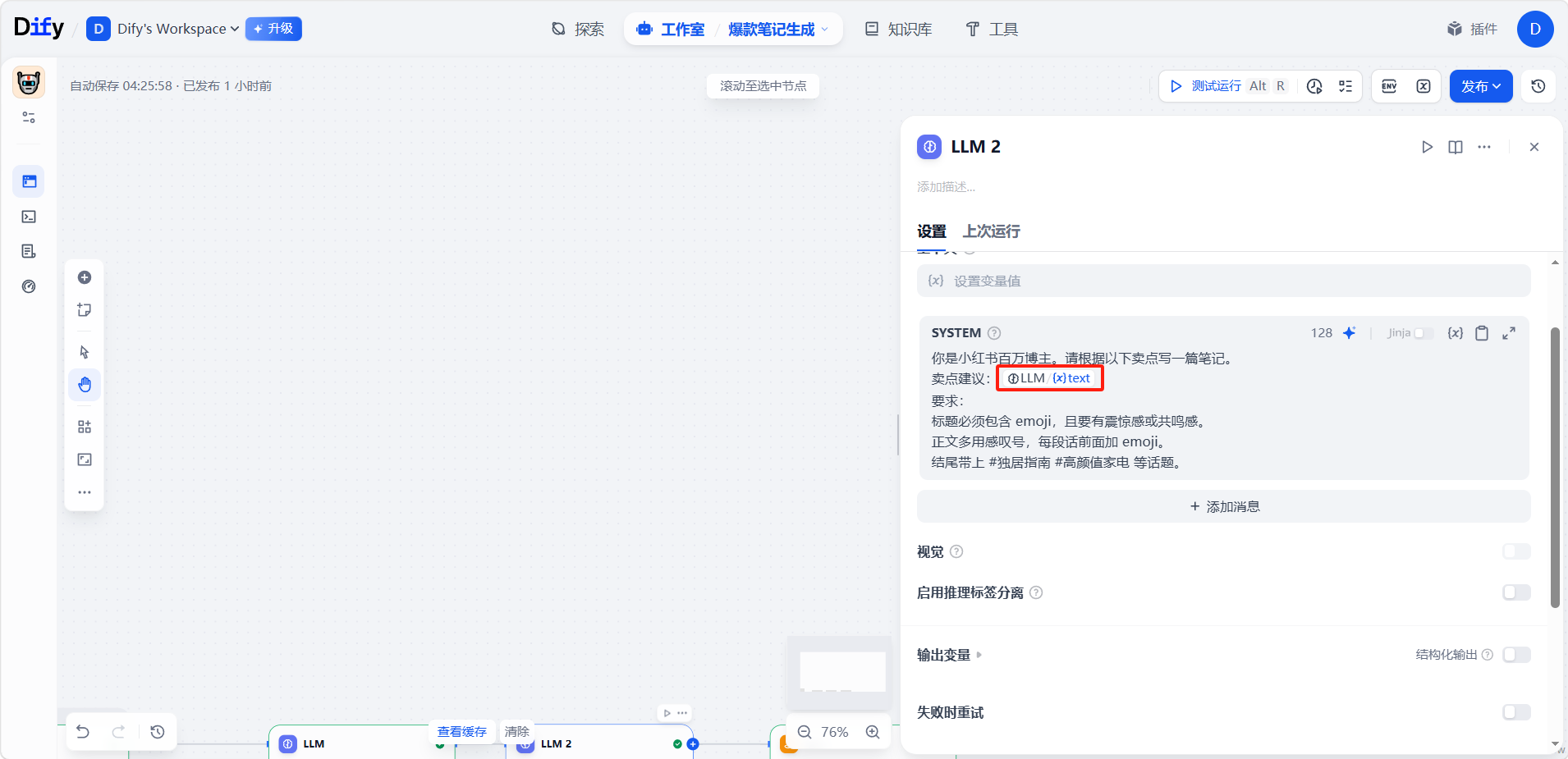
Task: Click the 添加消息 button
Action: click(1223, 506)
